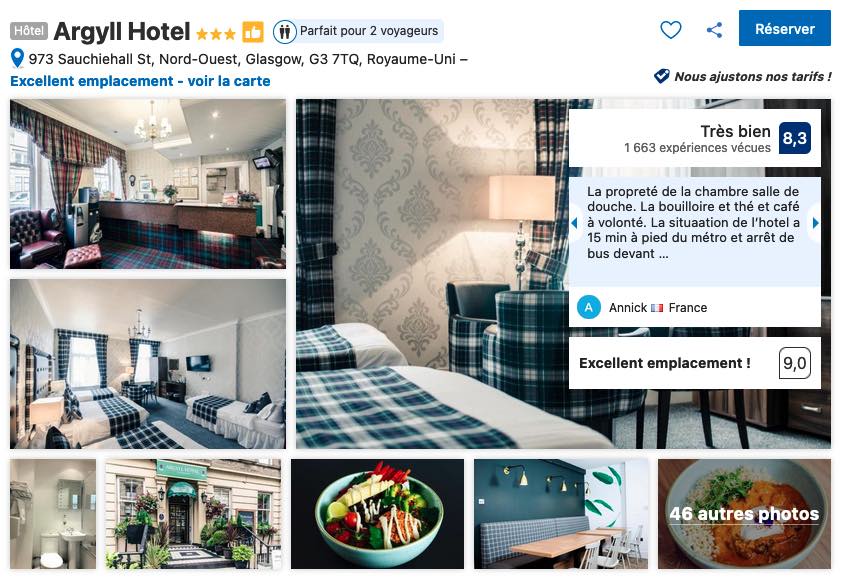Viewport: 841px width, 580px height.
Task: Click the price-tag icon beside Nous ajustons nos tarifs
Action: pyautogui.click(x=661, y=76)
